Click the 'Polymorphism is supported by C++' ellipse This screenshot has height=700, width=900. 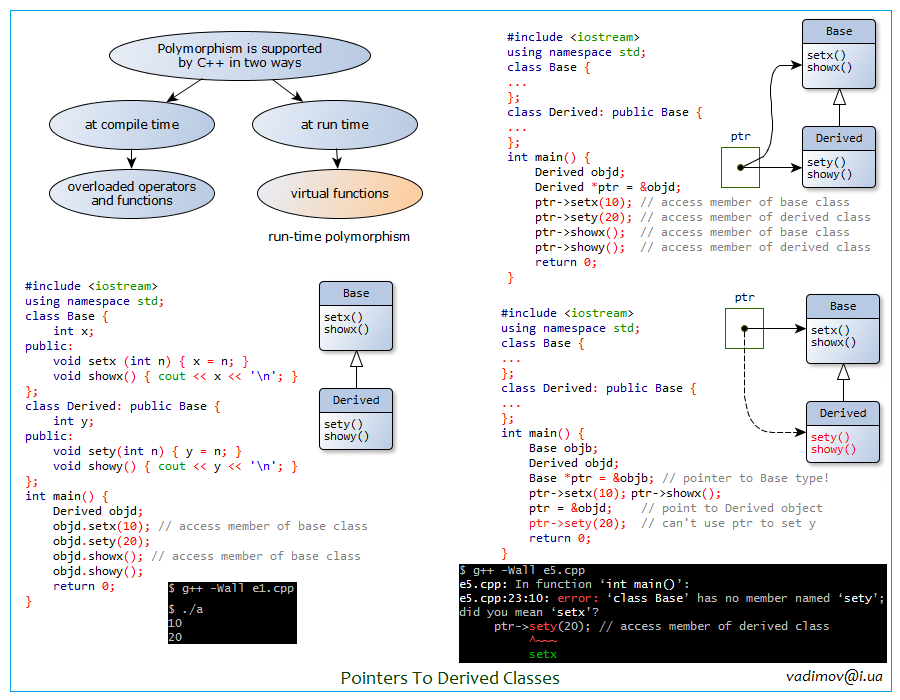click(239, 56)
